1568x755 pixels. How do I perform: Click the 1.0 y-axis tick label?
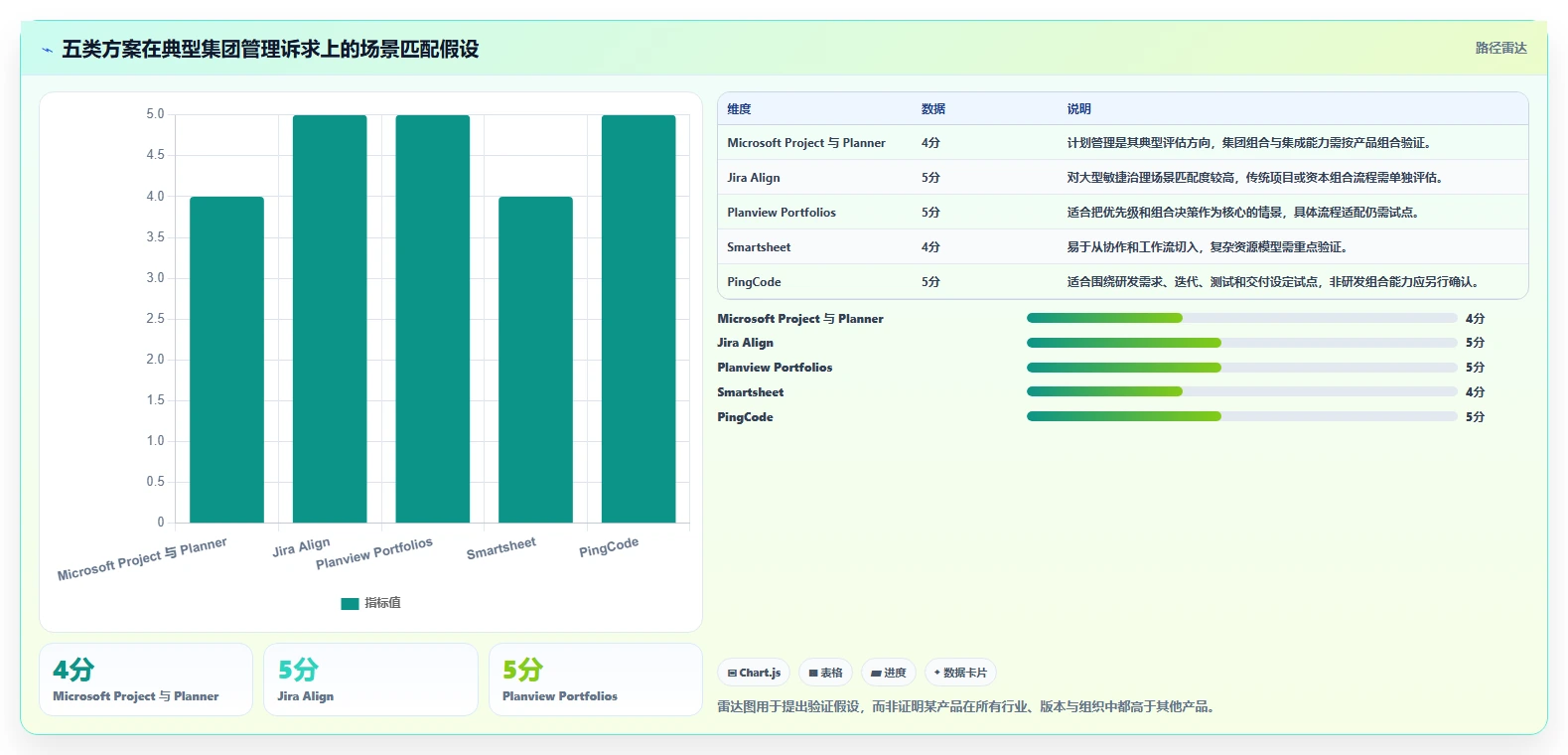coord(155,441)
